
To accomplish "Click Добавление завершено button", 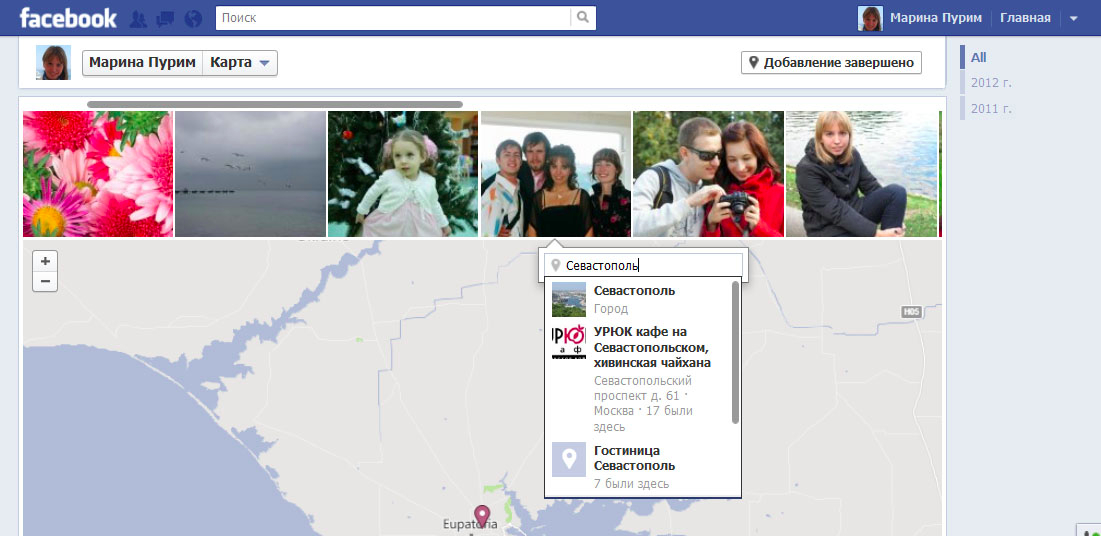I will point(831,63).
